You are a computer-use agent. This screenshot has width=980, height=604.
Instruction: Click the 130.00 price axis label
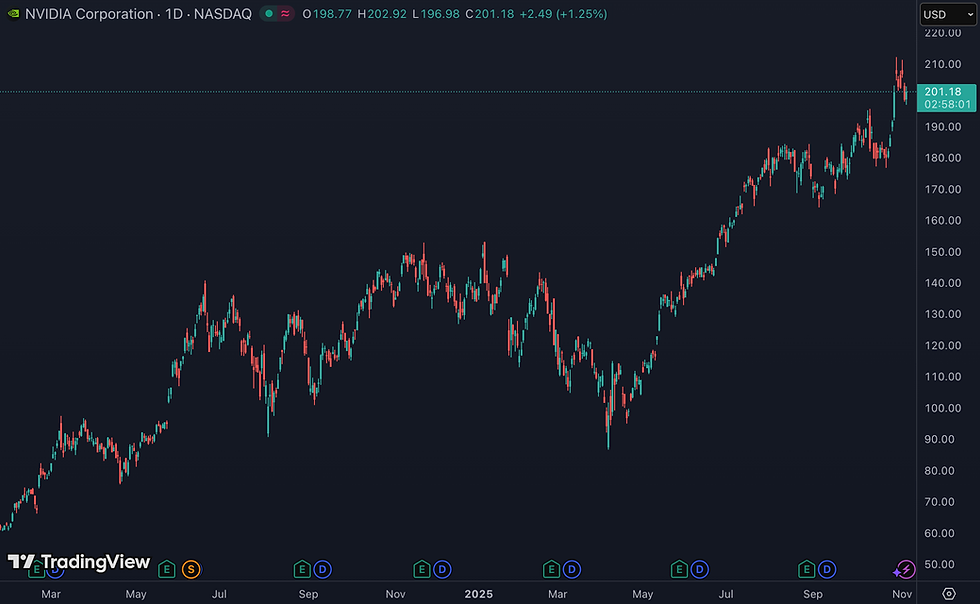tap(942, 314)
